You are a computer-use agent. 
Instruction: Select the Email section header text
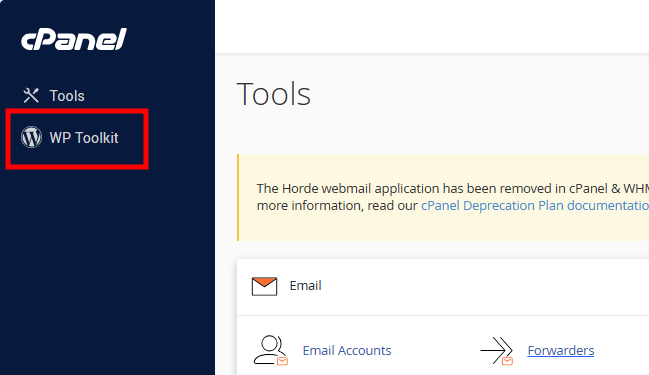(x=305, y=286)
